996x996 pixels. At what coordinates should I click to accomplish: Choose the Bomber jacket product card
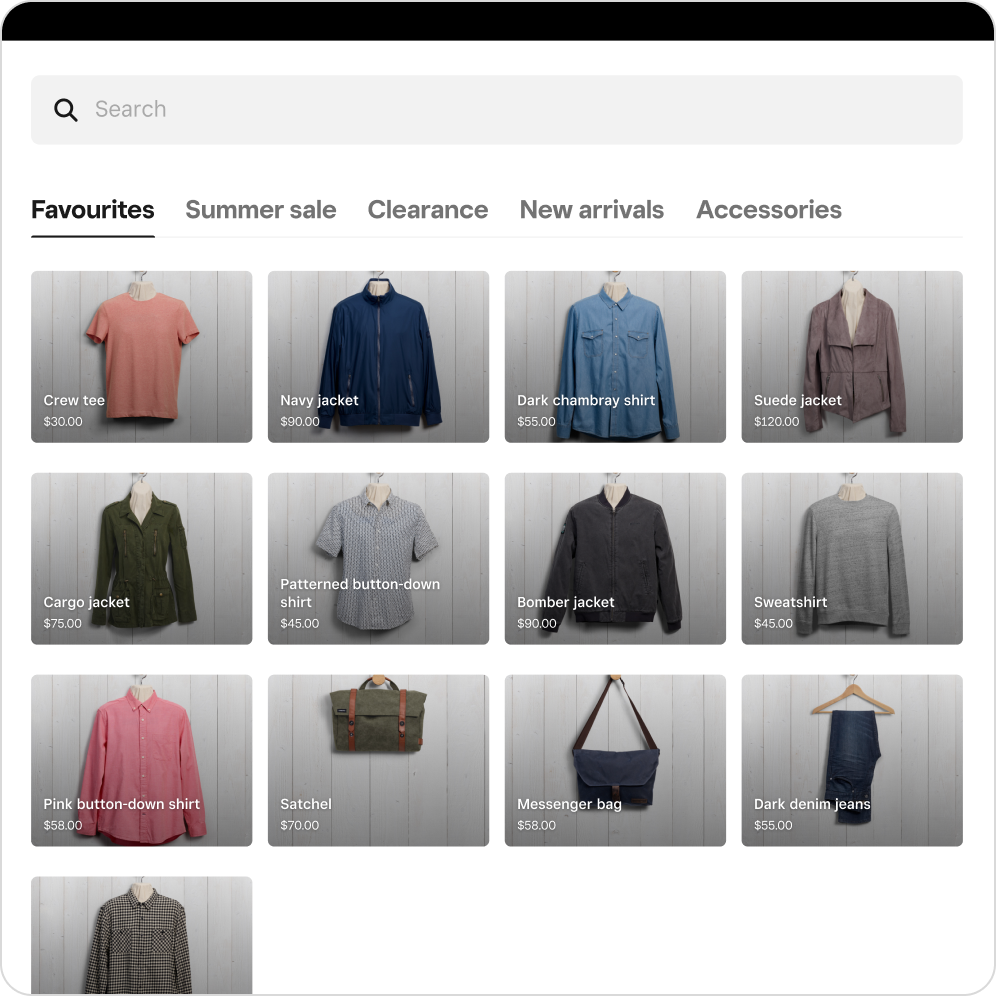click(616, 558)
